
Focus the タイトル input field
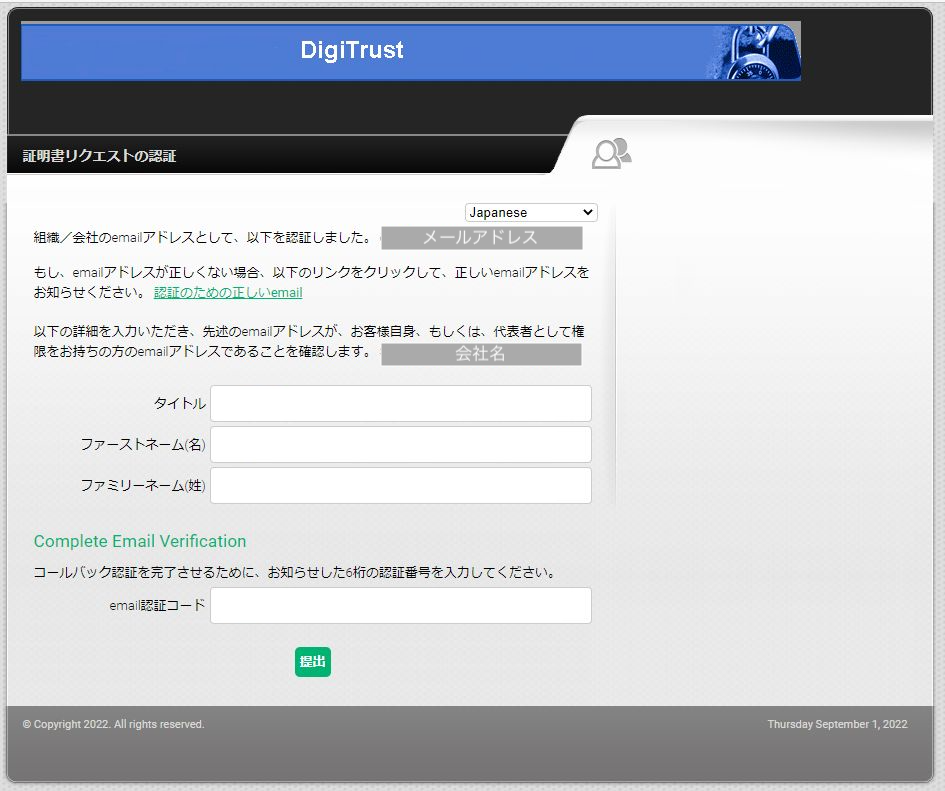tap(401, 403)
